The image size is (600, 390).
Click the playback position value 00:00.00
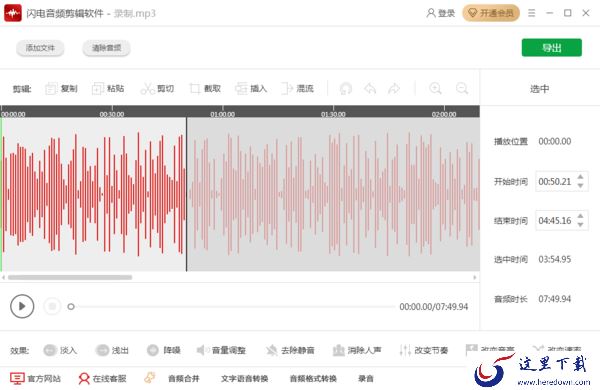tap(555, 141)
